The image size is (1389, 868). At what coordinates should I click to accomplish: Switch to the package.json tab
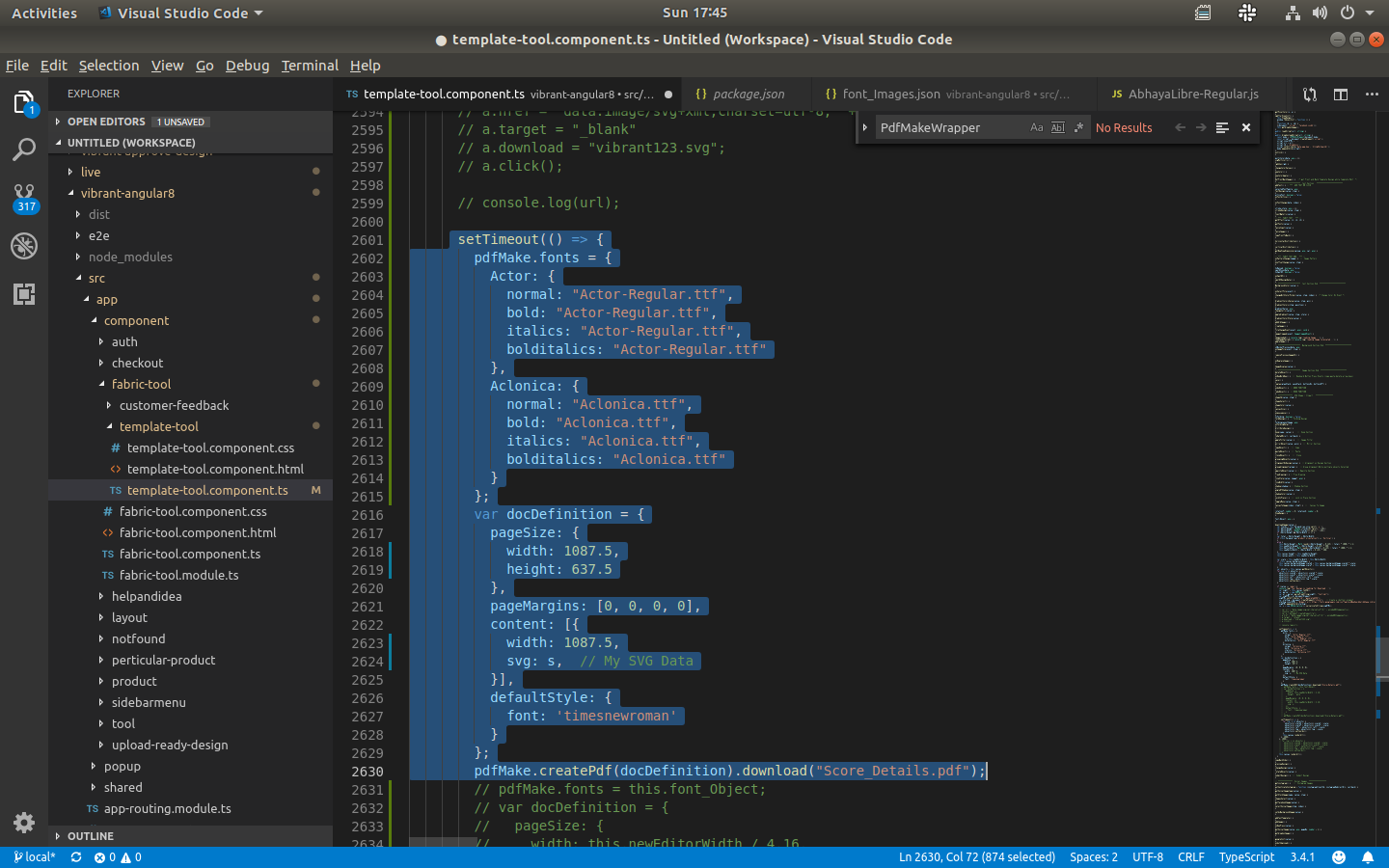[x=748, y=95]
